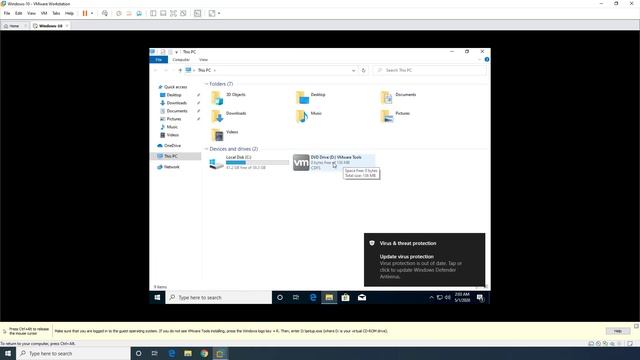Open the snapshot manager icon

(x=139, y=13)
